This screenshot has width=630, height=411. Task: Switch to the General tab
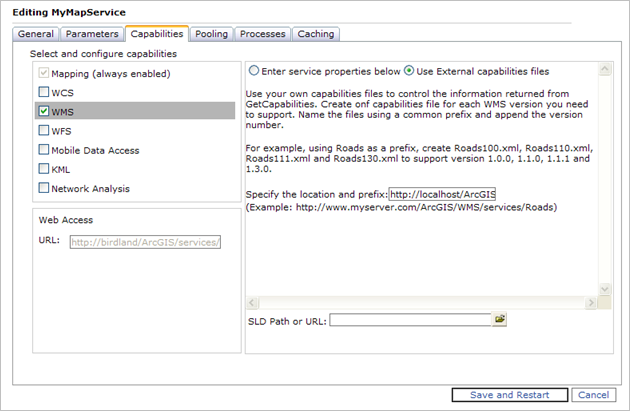(36, 34)
